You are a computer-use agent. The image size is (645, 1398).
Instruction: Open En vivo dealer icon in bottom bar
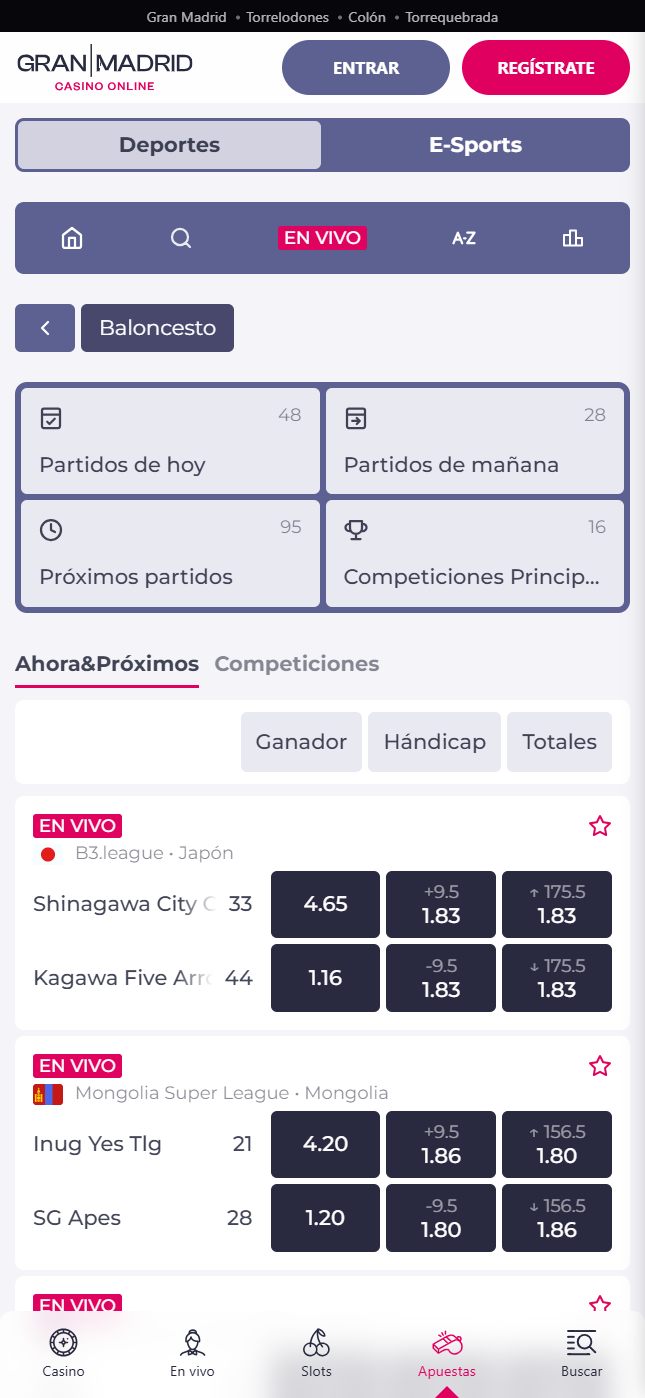pyautogui.click(x=192, y=1354)
